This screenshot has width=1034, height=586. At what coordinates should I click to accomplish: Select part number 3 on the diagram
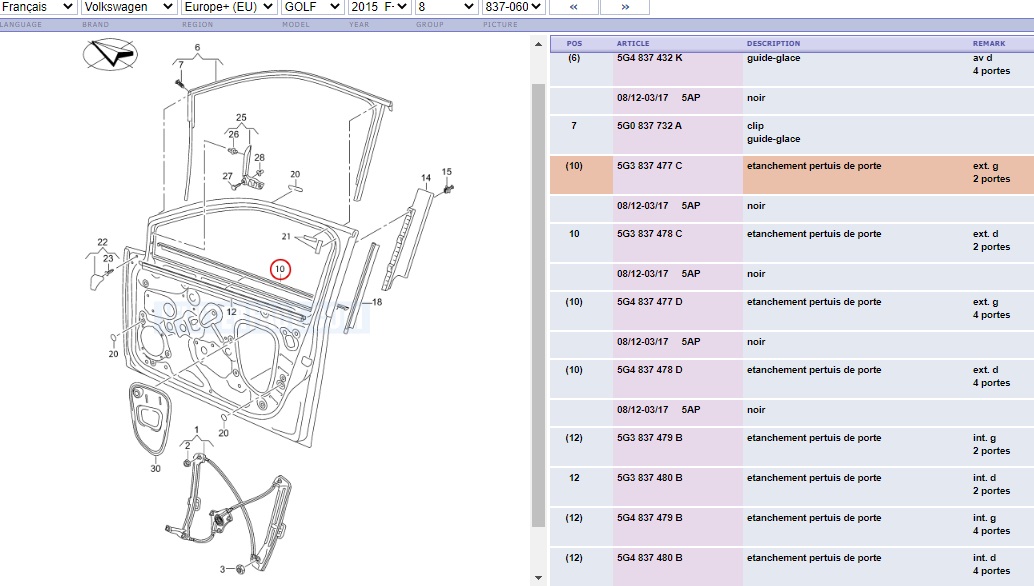coord(222,569)
